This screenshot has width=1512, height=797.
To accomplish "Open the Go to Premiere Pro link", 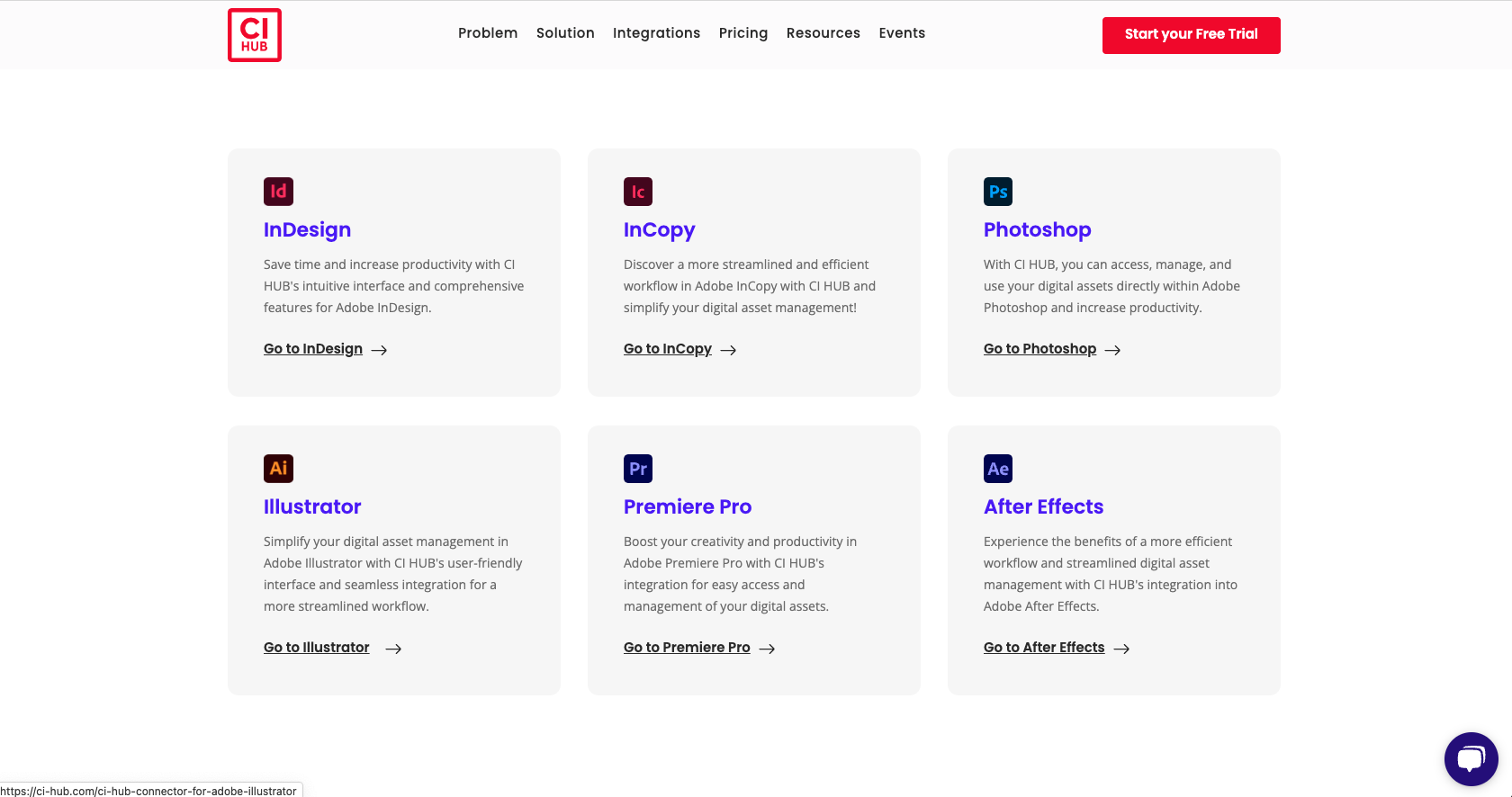I will 687,648.
